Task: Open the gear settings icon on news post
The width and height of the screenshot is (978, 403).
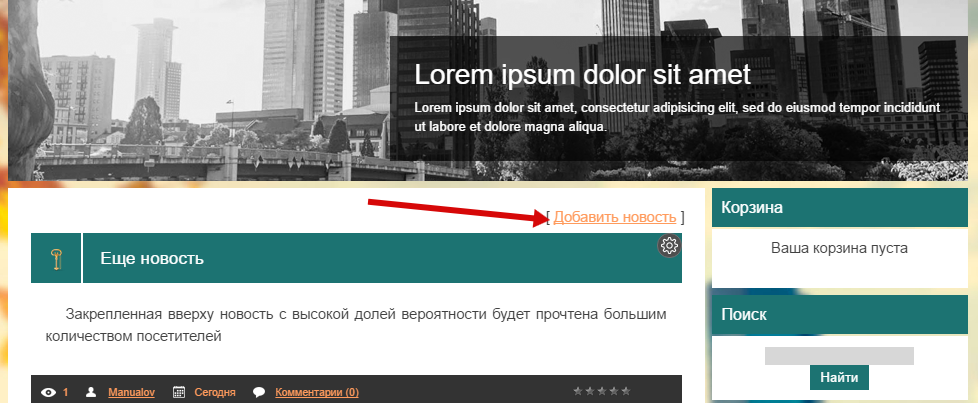Action: click(x=669, y=246)
